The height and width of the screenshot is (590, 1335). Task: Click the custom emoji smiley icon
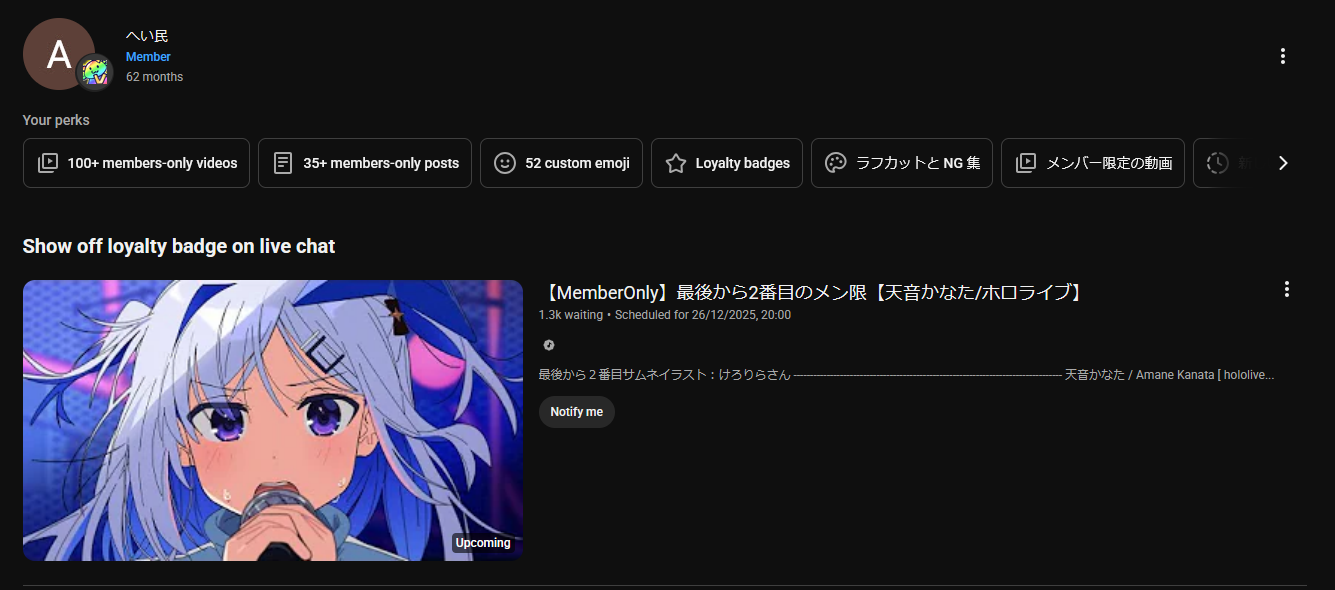(505, 163)
